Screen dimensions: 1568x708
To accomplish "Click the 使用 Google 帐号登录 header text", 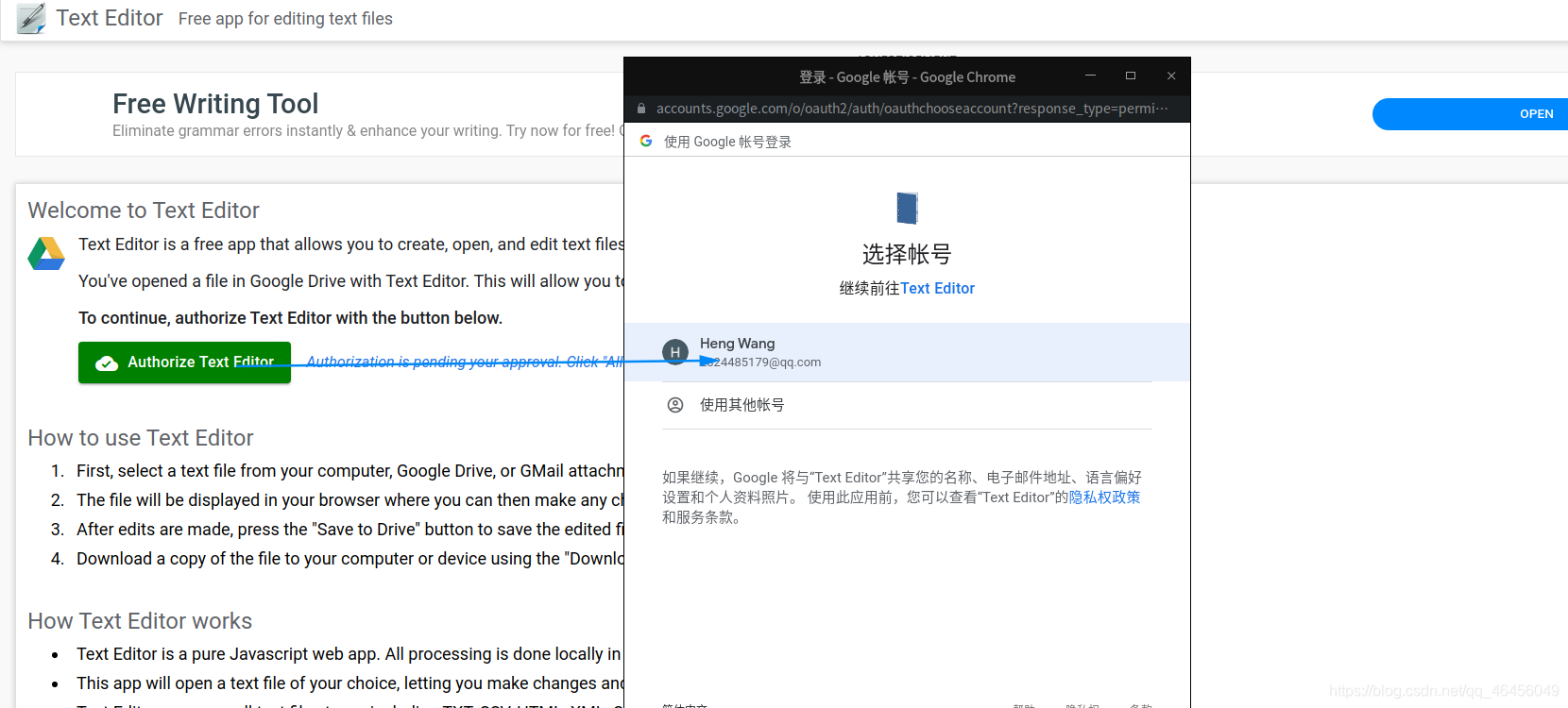I will pos(727,142).
